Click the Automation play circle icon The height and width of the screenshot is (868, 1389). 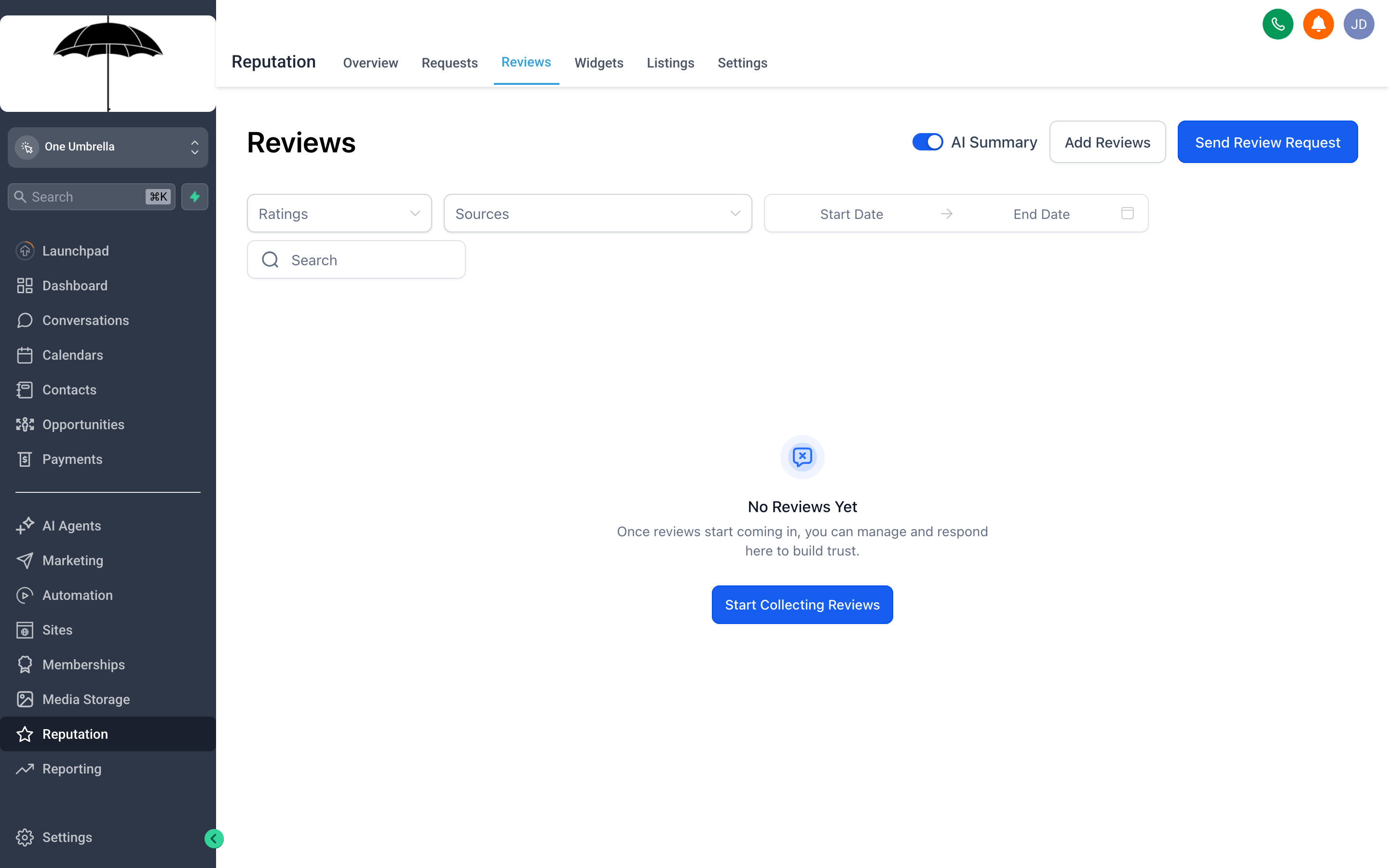[x=25, y=596]
